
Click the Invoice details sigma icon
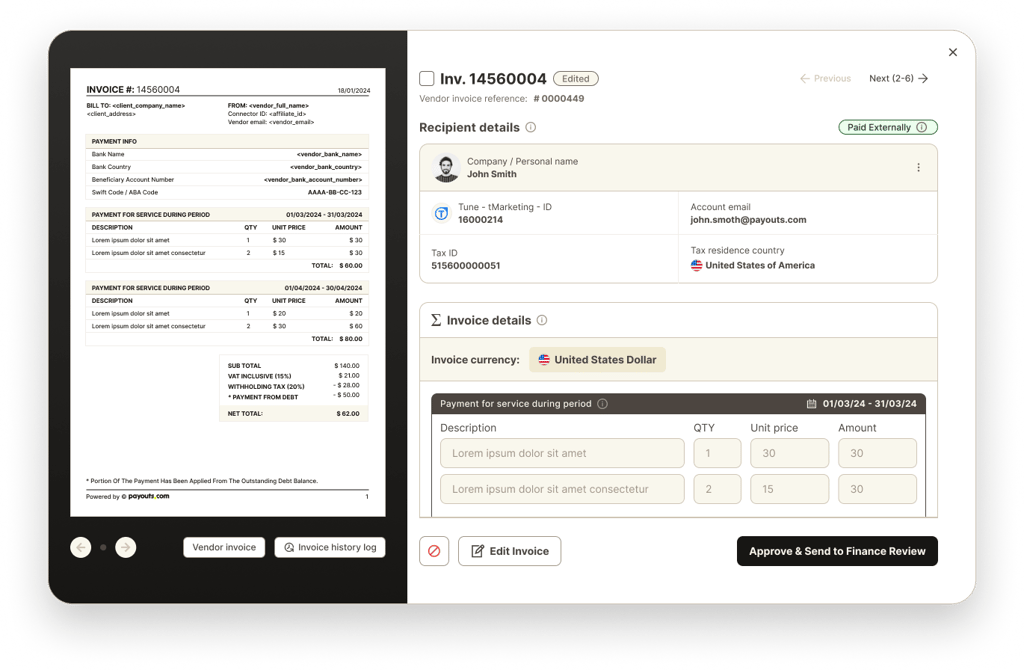click(435, 320)
